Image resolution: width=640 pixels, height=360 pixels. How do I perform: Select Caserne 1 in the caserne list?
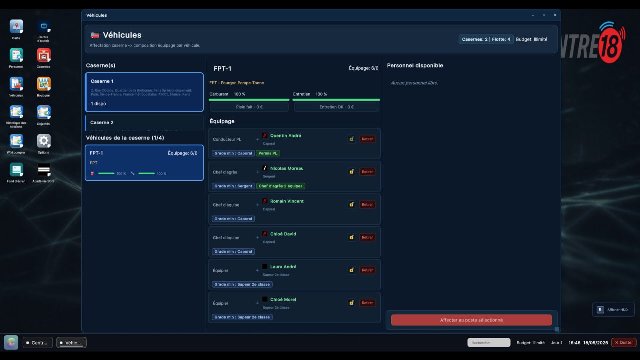pyautogui.click(x=144, y=92)
